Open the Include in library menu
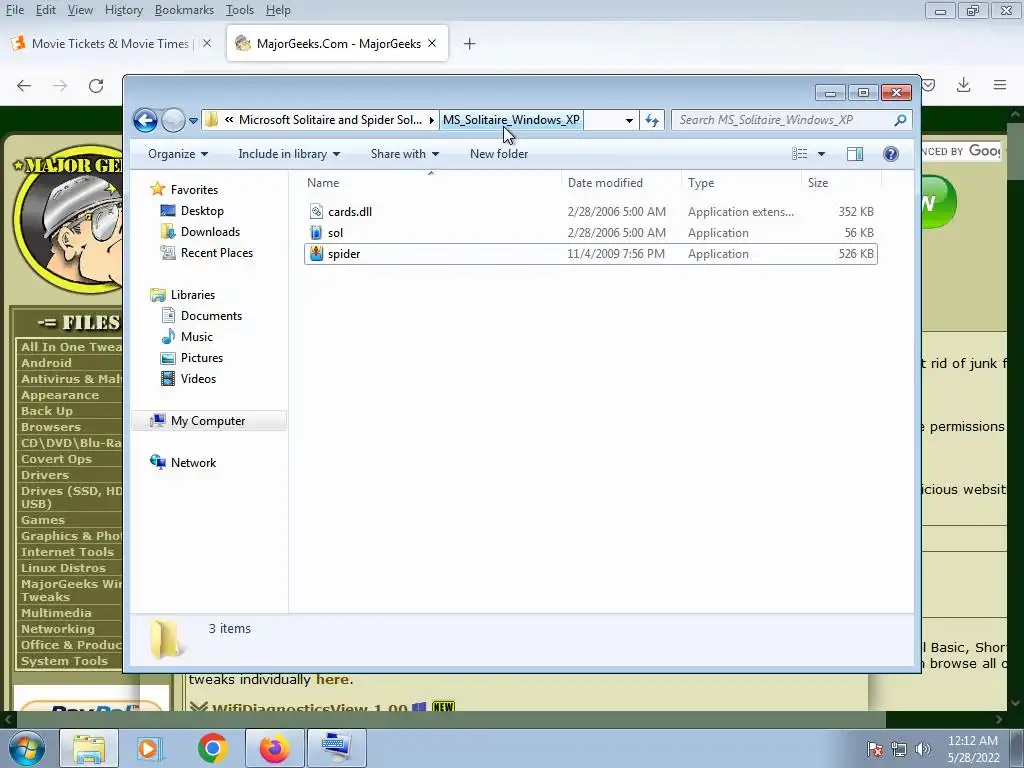This screenshot has width=1024, height=768. [289, 154]
